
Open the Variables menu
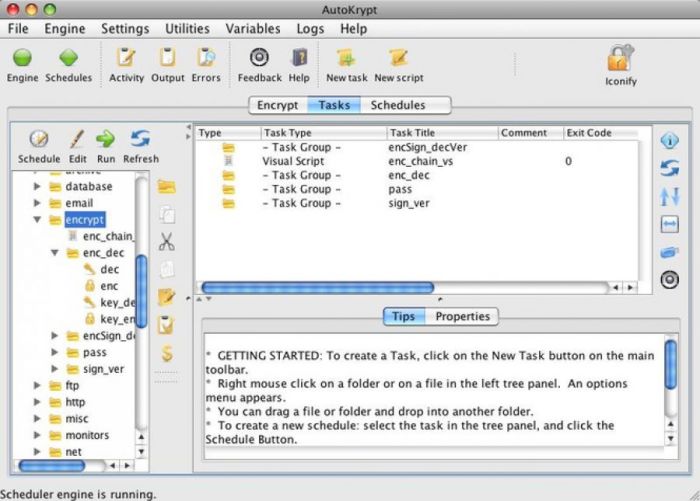(253, 29)
